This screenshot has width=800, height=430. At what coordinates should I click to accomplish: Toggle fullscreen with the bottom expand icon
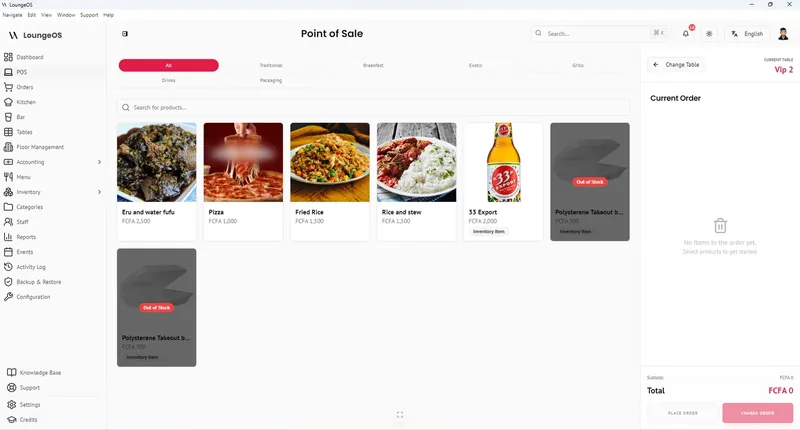pos(400,415)
